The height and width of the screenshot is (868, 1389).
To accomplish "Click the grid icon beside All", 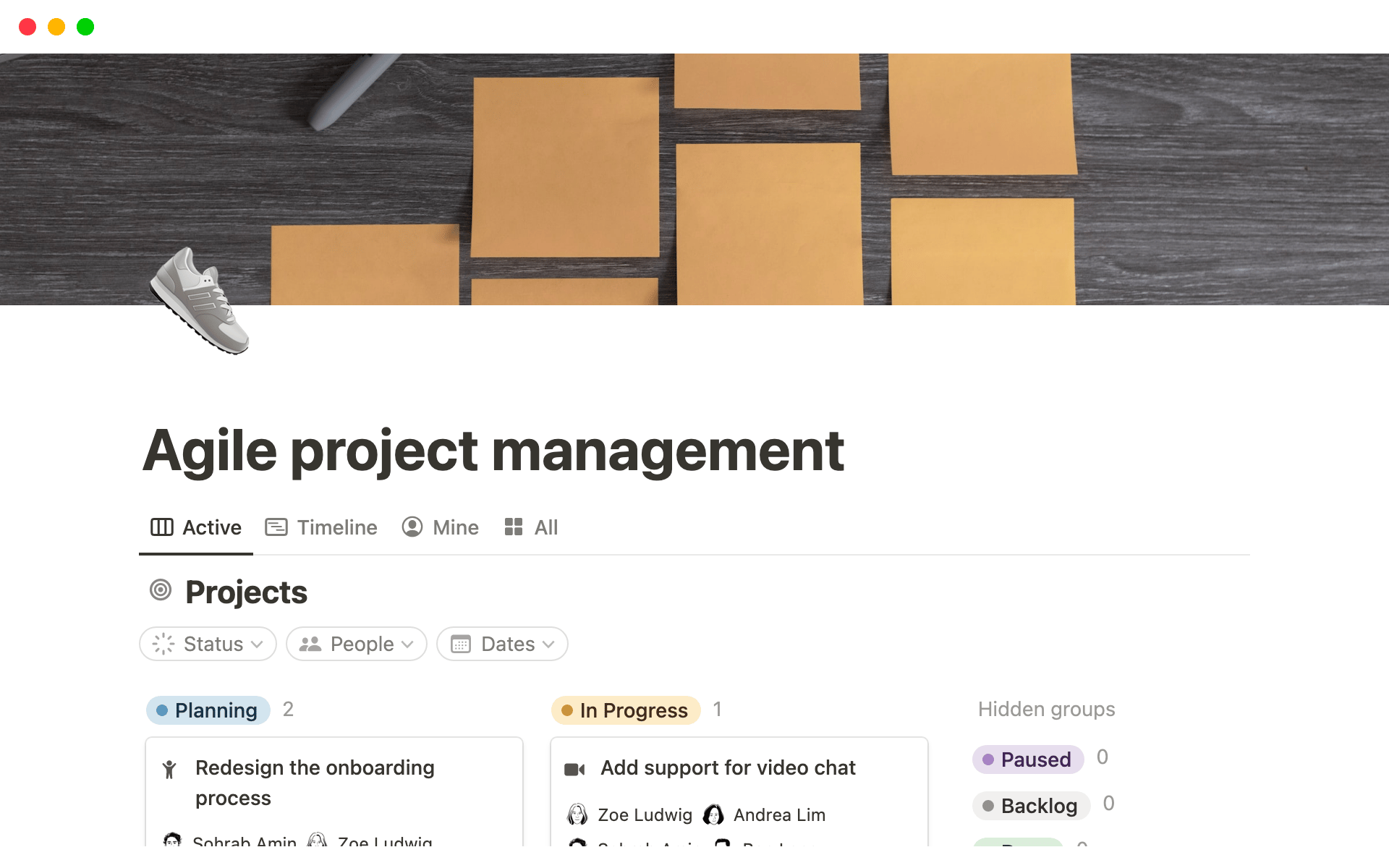I will (514, 527).
